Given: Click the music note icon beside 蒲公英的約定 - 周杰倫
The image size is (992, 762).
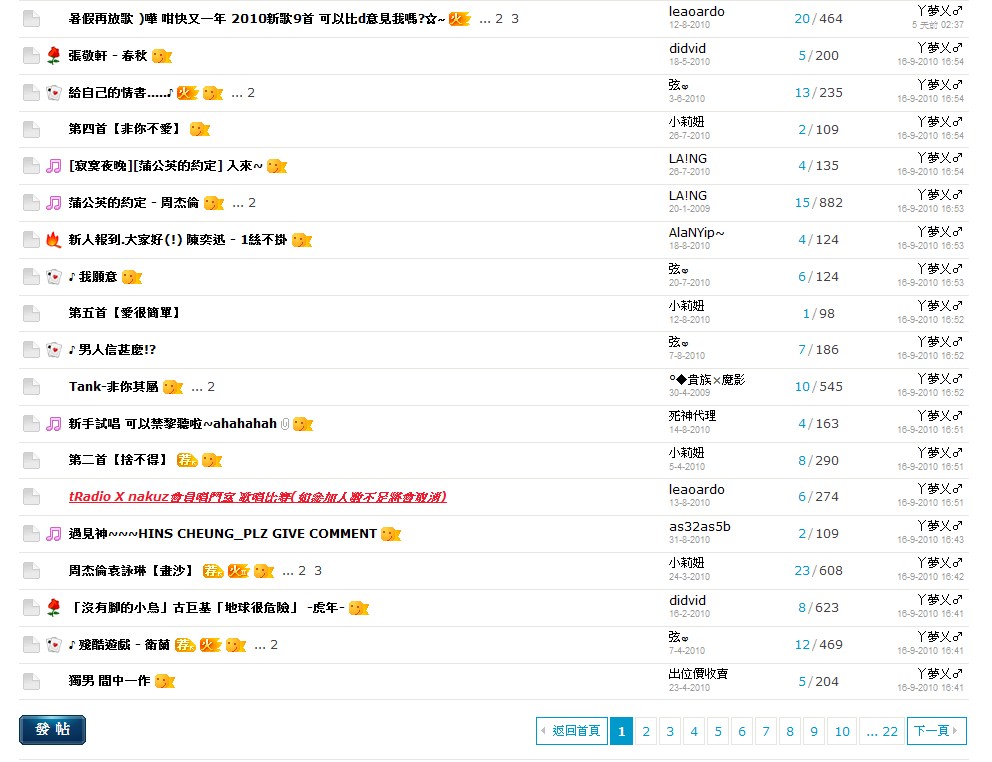Looking at the screenshot, I should (54, 203).
